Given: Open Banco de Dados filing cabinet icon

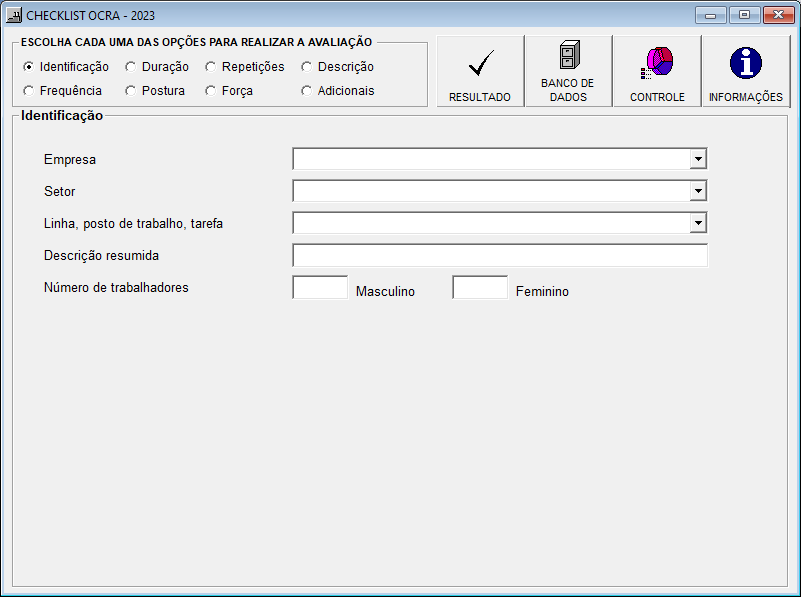Looking at the screenshot, I should (x=568, y=56).
